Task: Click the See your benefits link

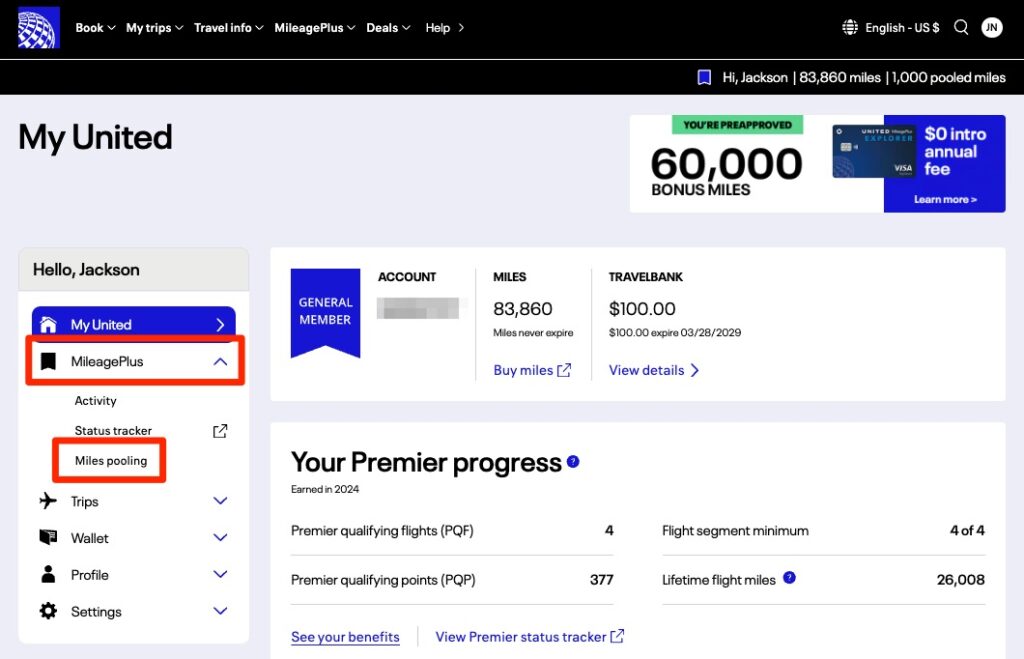Action: tap(345, 637)
